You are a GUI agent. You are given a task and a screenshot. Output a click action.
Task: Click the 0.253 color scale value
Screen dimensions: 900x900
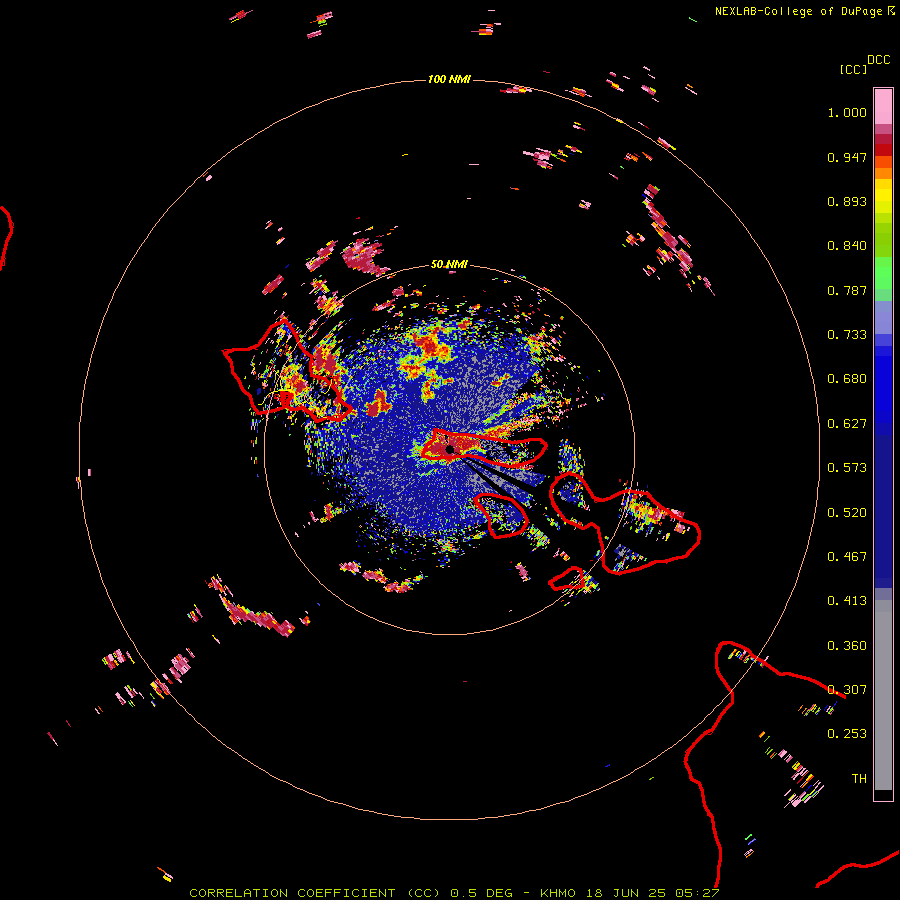point(847,734)
